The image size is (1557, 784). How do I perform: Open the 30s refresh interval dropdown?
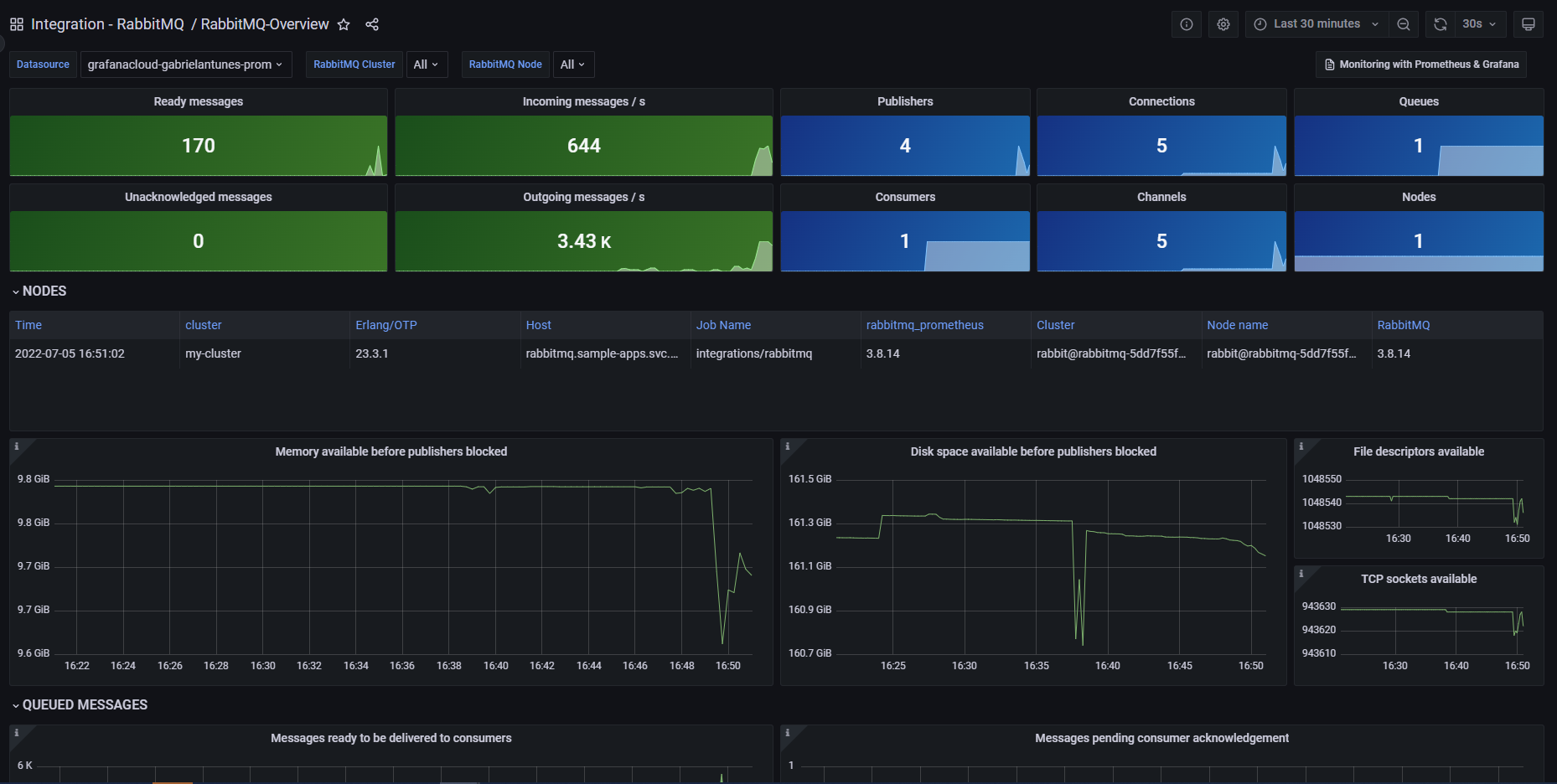pyautogui.click(x=1479, y=24)
